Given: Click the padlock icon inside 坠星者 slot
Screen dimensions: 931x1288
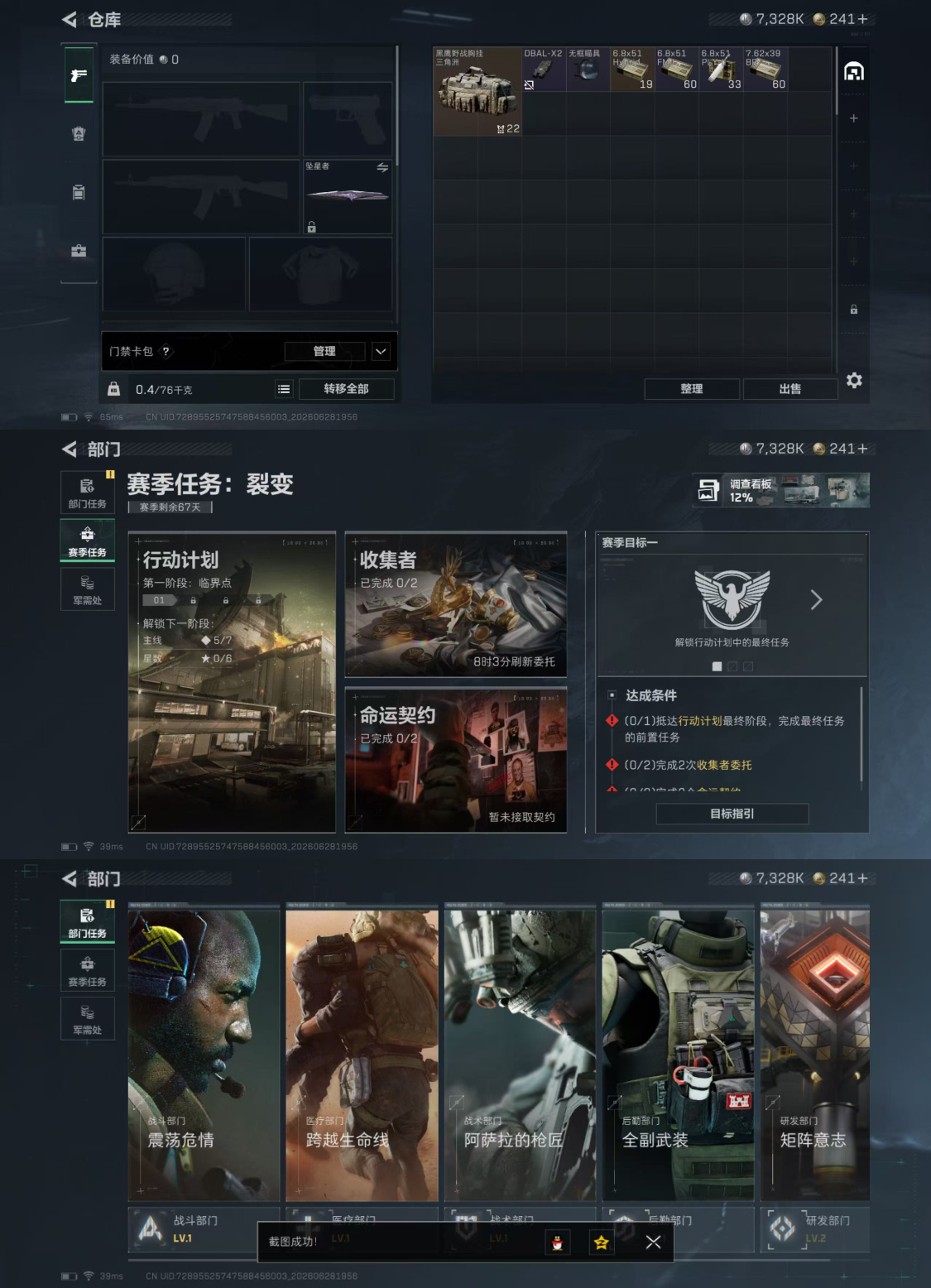Looking at the screenshot, I should [x=312, y=227].
